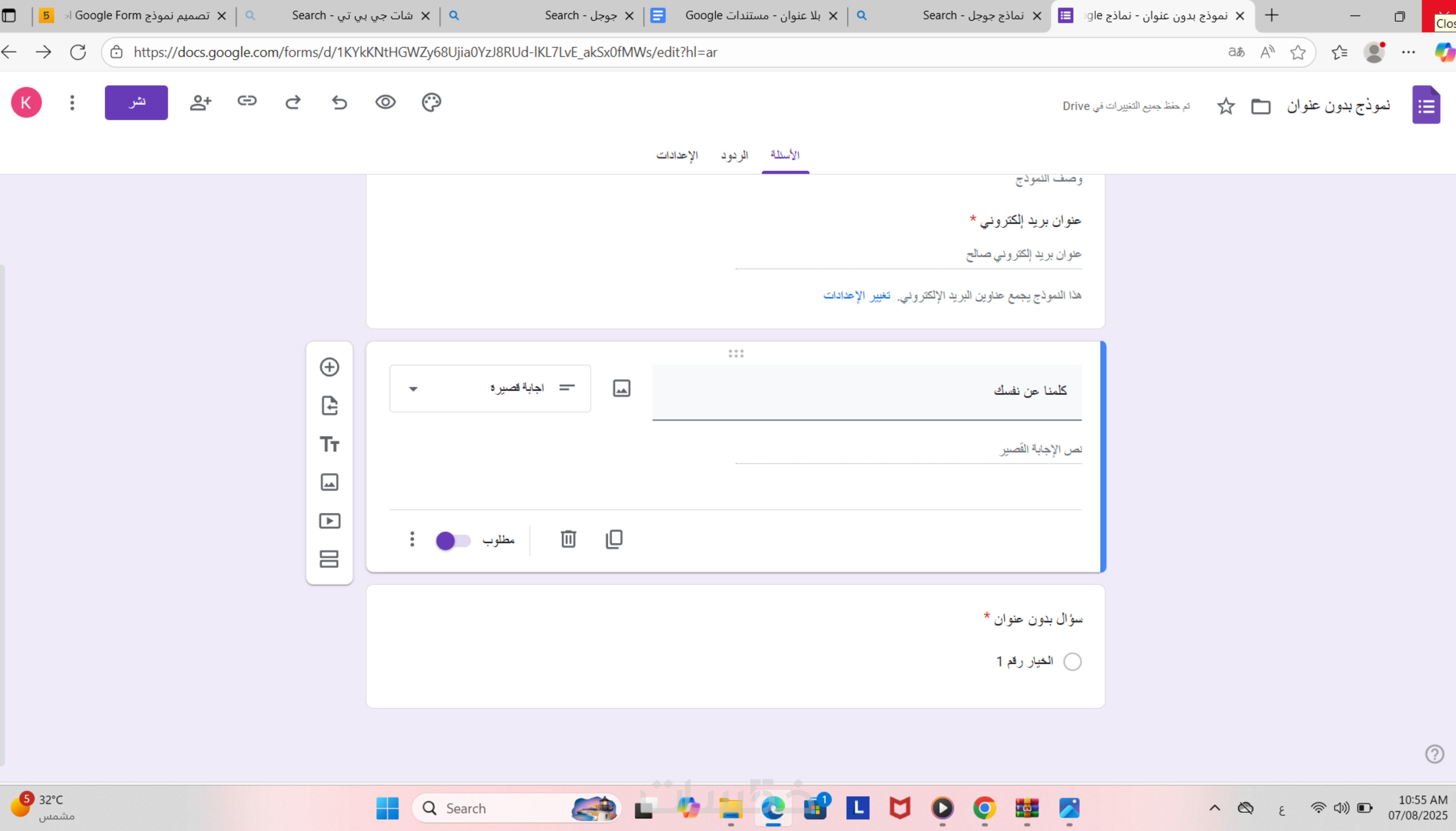Click the import questions icon
This screenshot has width=1456, height=831.
click(x=329, y=406)
